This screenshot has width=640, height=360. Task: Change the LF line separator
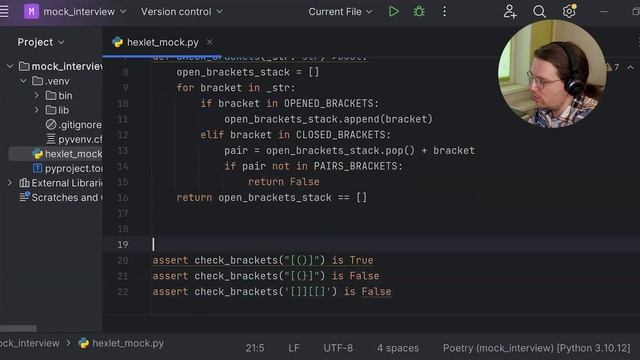293,348
